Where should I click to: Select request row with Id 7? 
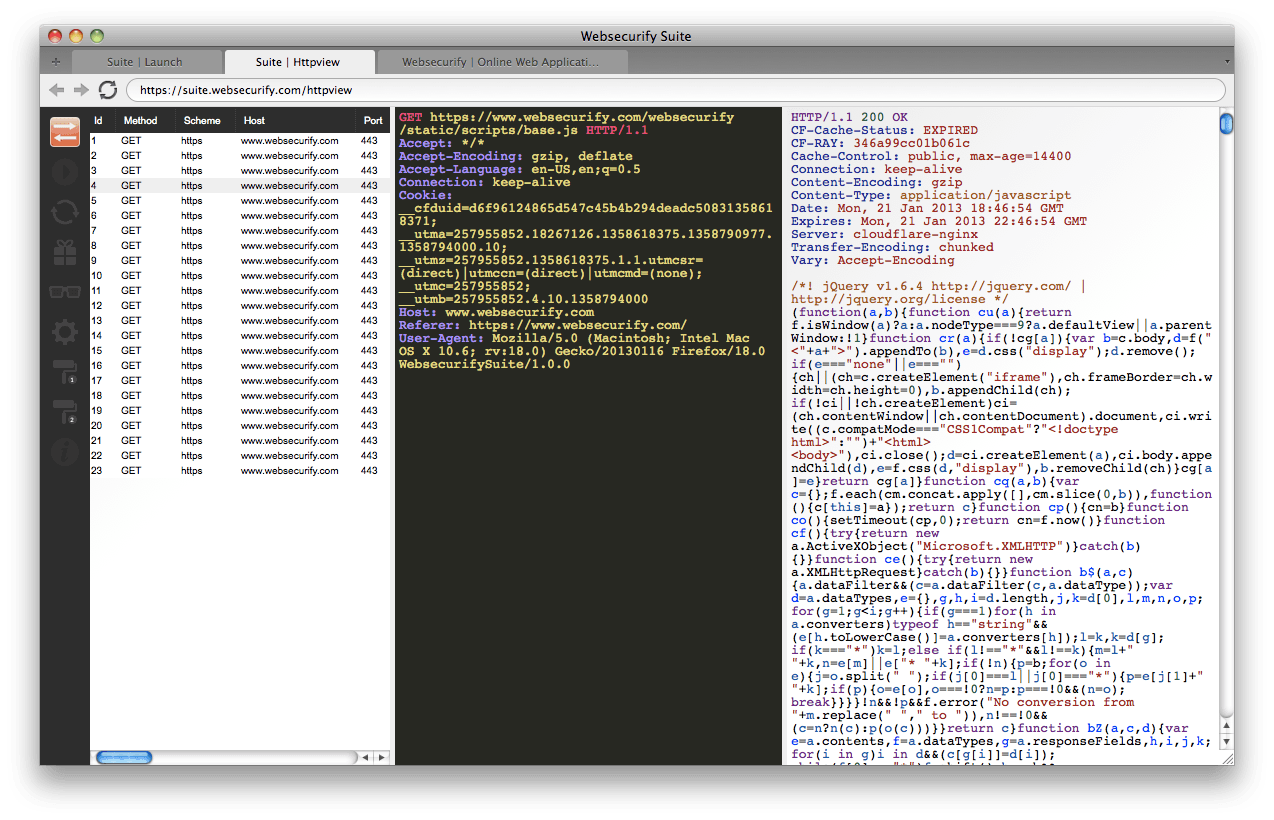[240, 231]
